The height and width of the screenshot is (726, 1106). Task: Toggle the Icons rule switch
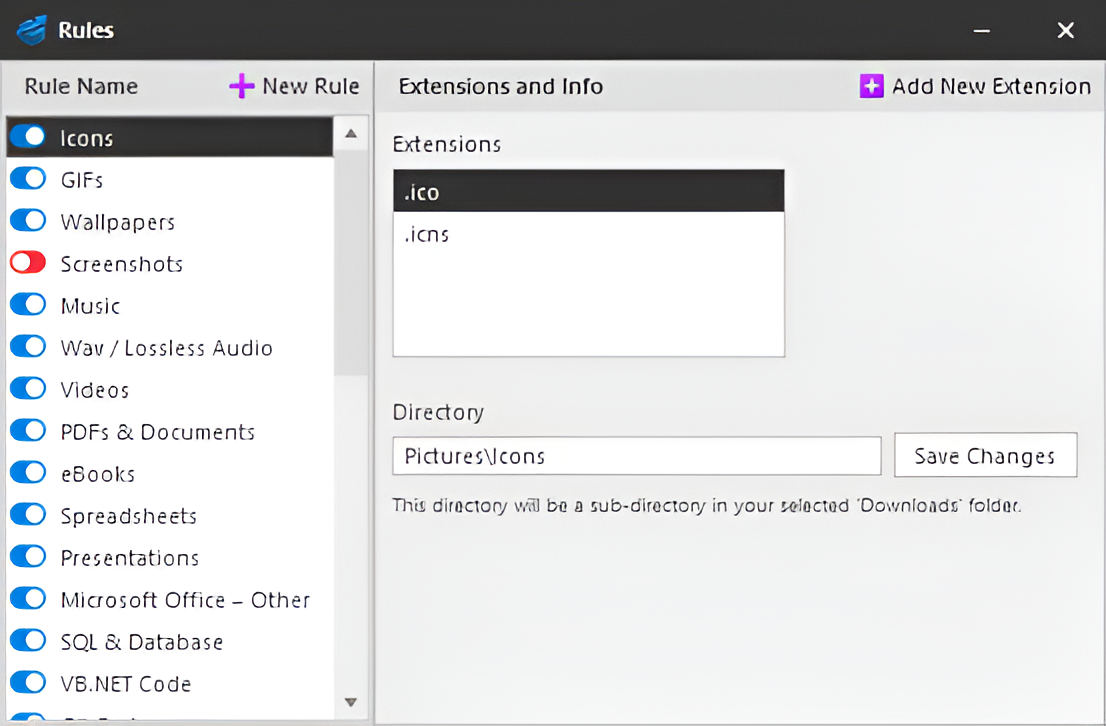click(x=28, y=136)
